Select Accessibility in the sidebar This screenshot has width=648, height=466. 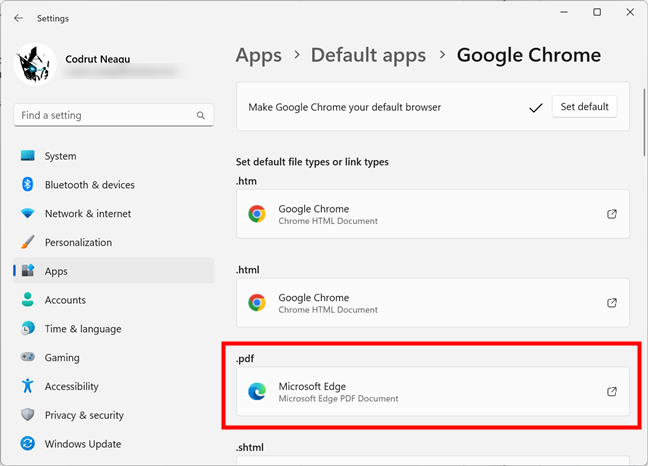71,386
